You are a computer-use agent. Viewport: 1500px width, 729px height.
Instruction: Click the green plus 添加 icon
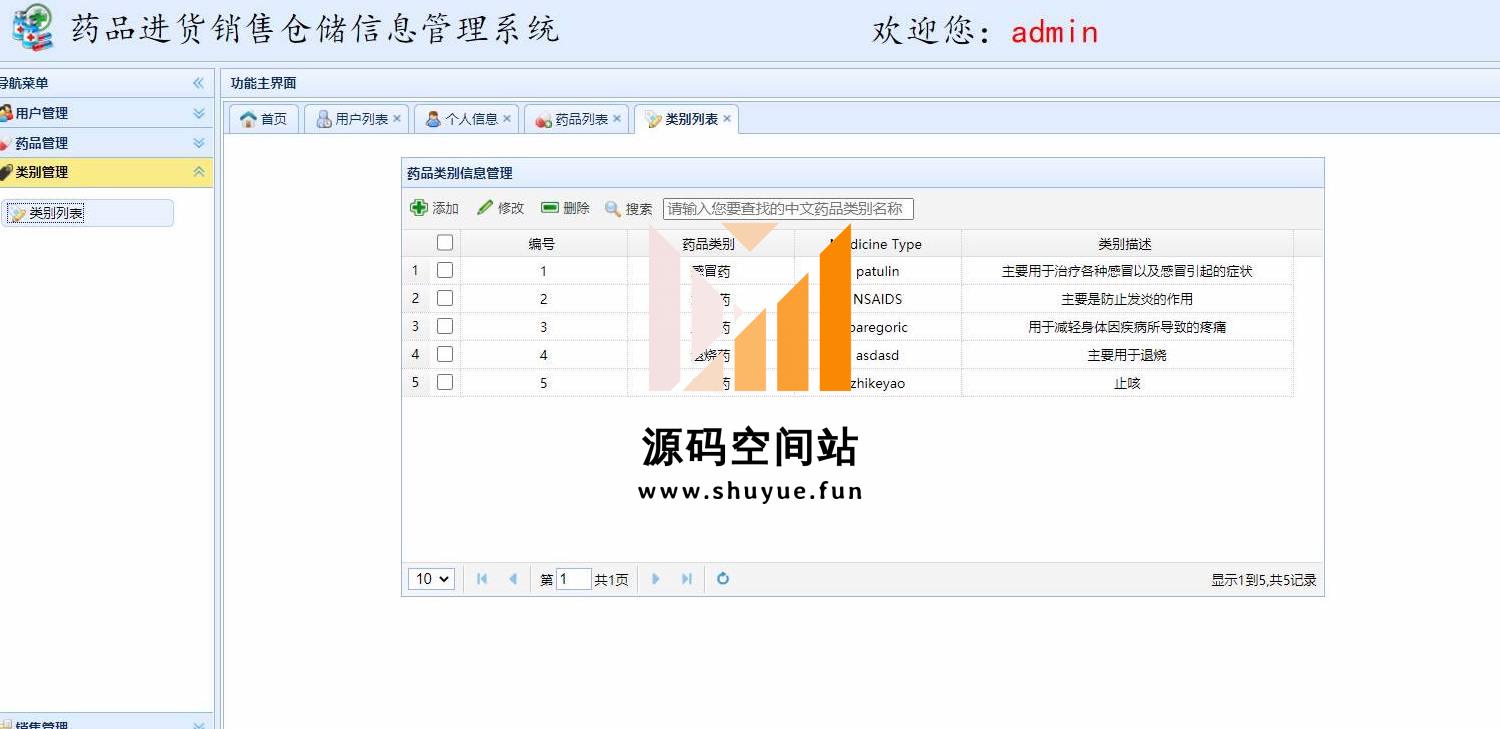[x=419, y=208]
